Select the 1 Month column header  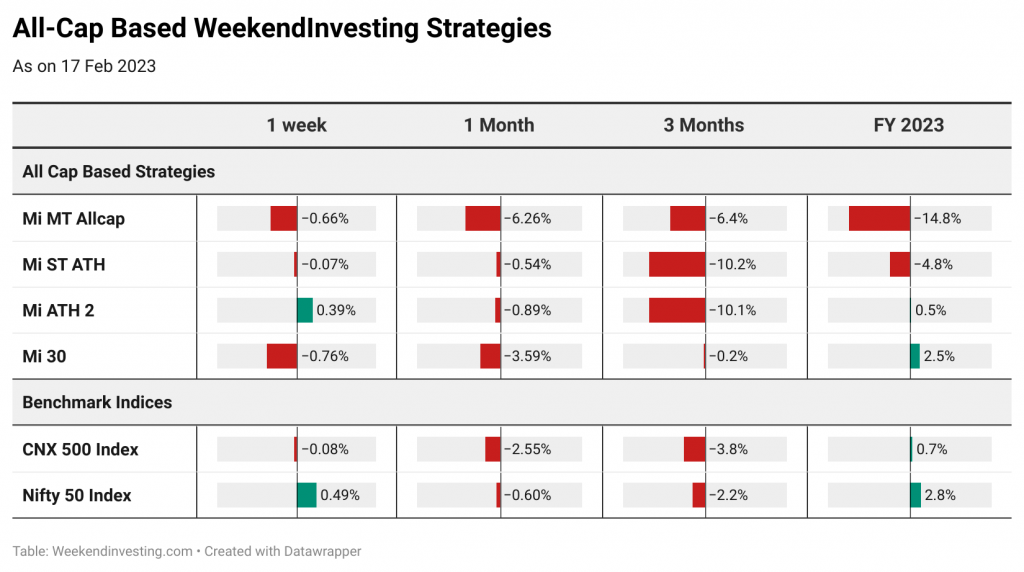pos(499,125)
